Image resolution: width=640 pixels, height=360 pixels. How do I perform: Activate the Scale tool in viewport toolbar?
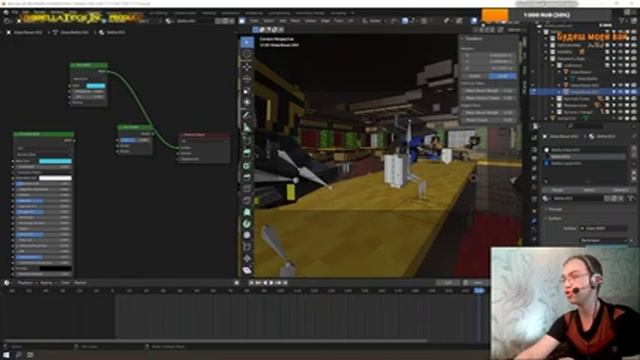click(247, 90)
